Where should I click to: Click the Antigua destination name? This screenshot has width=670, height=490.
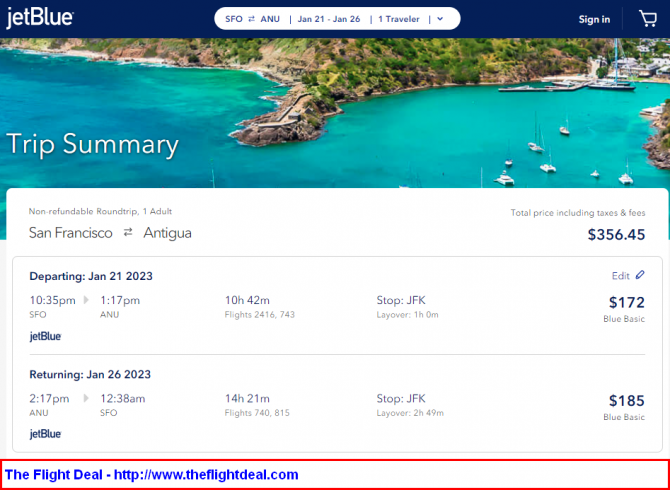[168, 233]
